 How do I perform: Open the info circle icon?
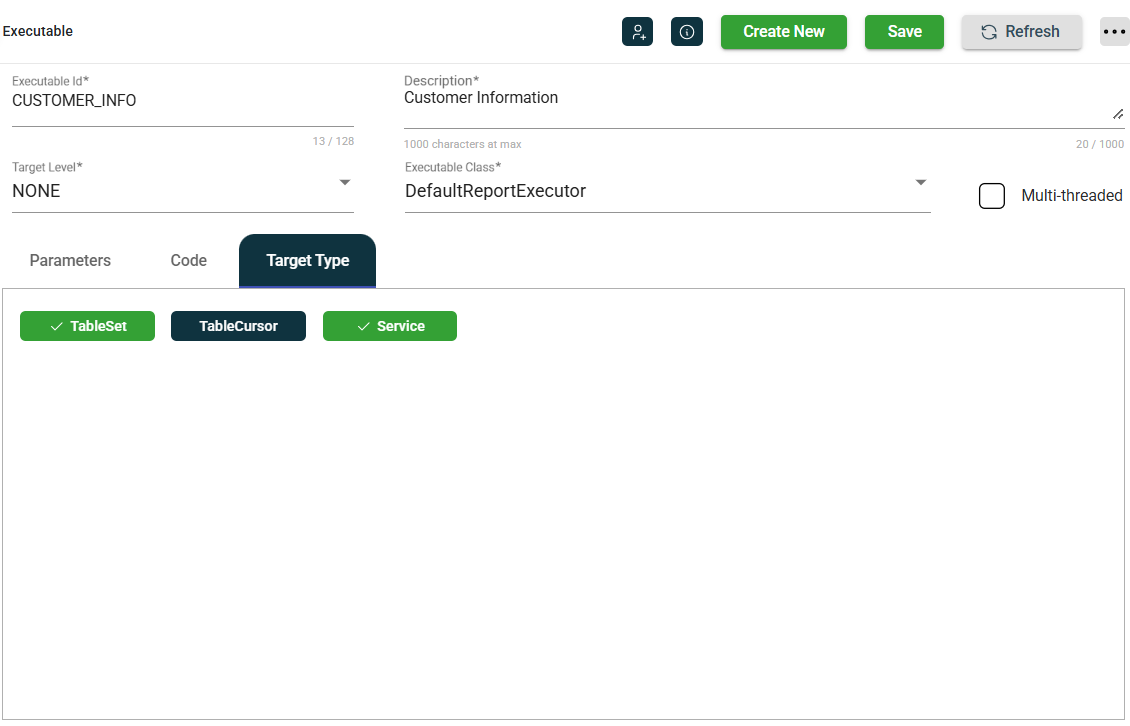pos(687,32)
